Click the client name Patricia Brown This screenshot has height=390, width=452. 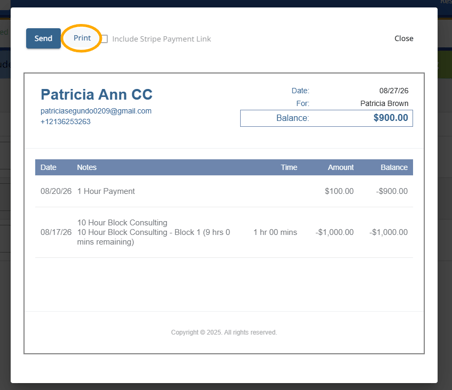tap(384, 103)
